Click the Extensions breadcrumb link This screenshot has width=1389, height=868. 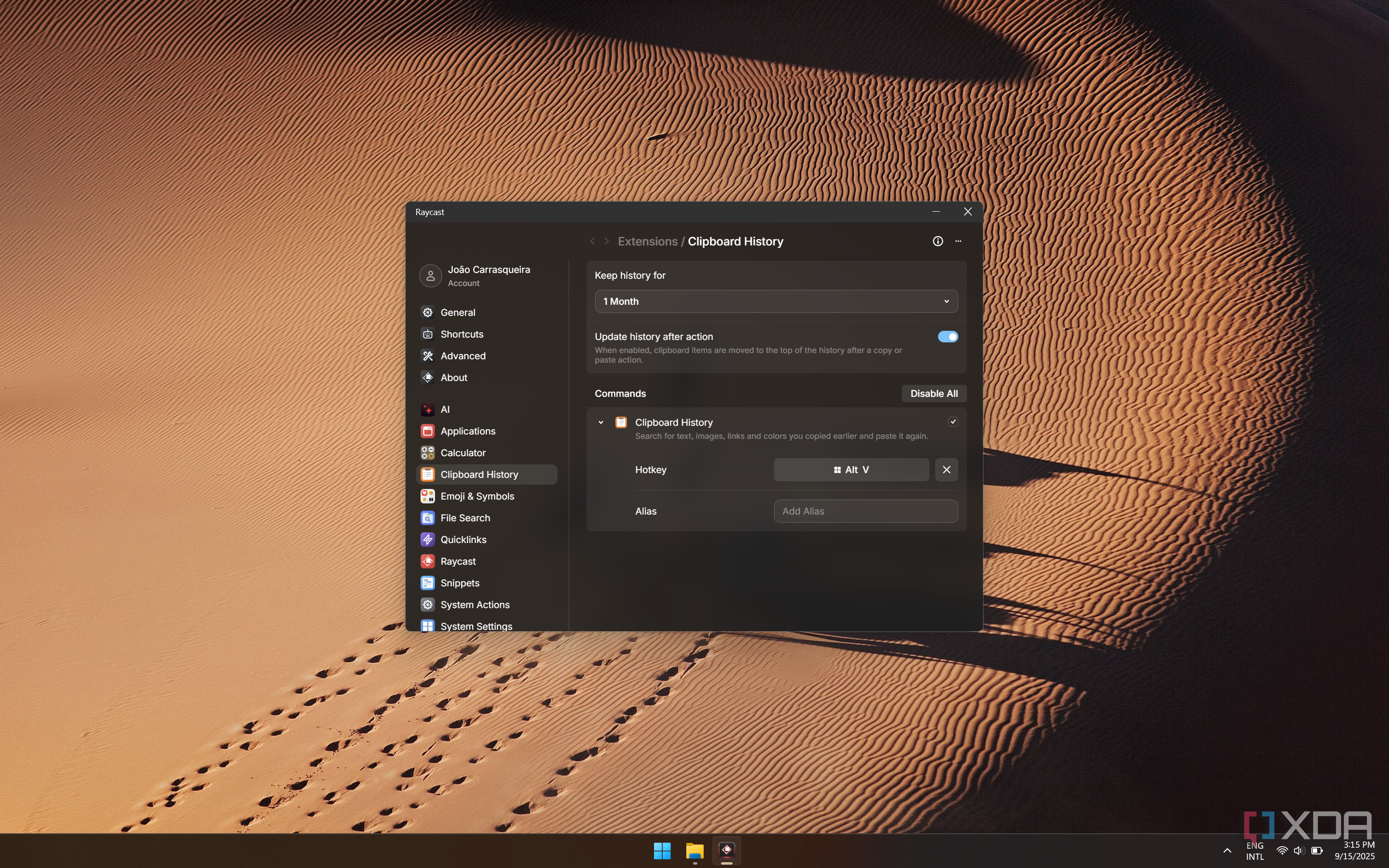pos(647,242)
